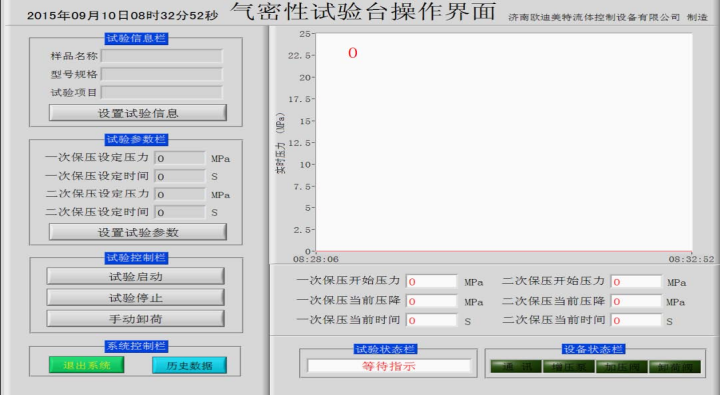Viewport: 720px width, 396px height.
Task: Click the 实时压力 (MPa) axis label
Action: click(280, 143)
